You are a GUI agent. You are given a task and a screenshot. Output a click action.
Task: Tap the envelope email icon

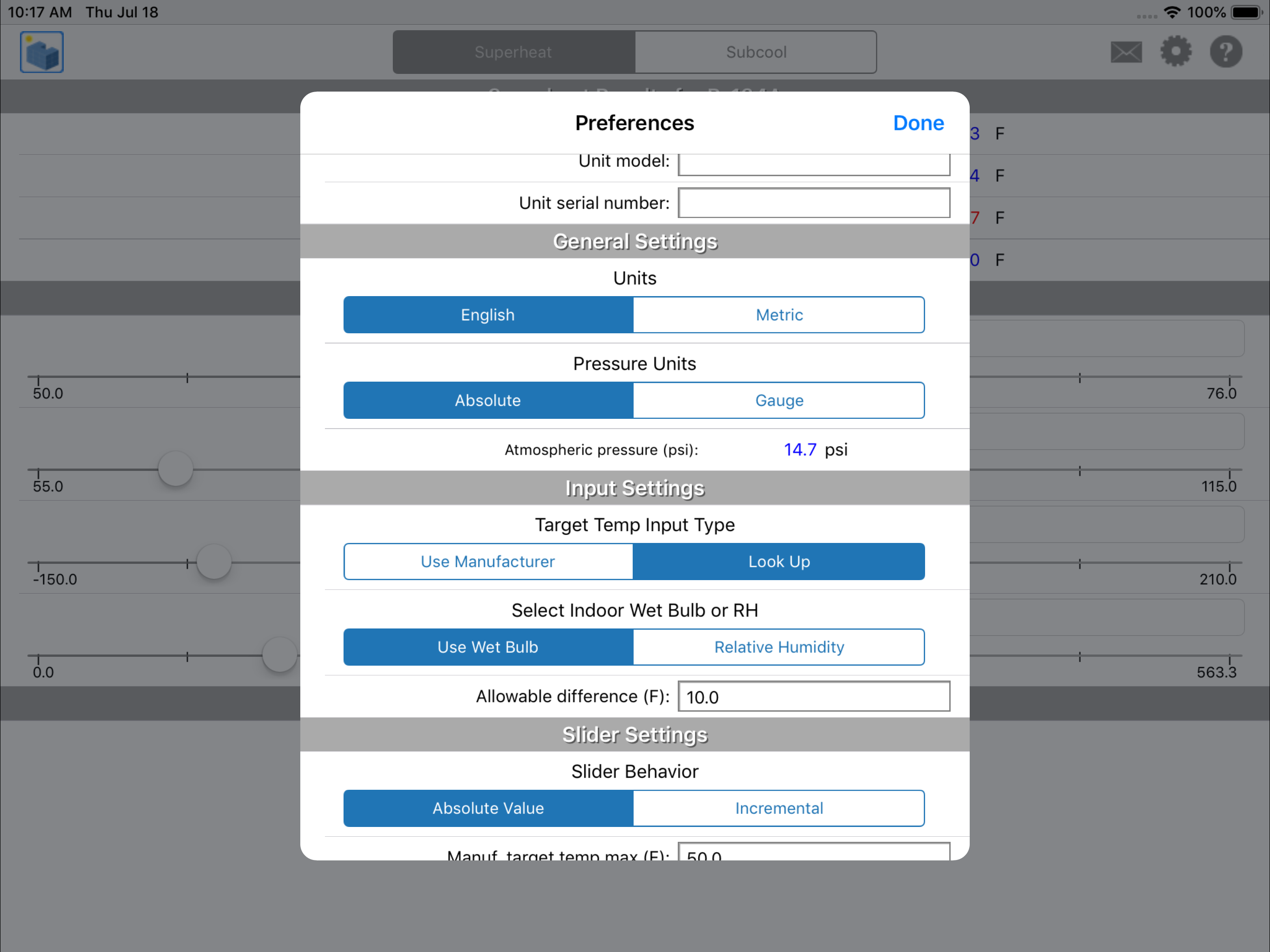(x=1126, y=52)
